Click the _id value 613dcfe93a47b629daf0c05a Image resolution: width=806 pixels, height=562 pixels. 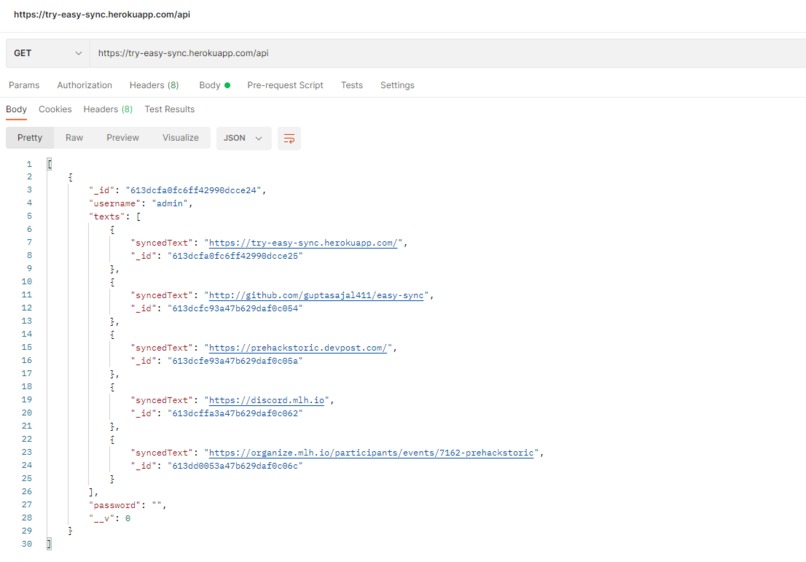(235, 360)
